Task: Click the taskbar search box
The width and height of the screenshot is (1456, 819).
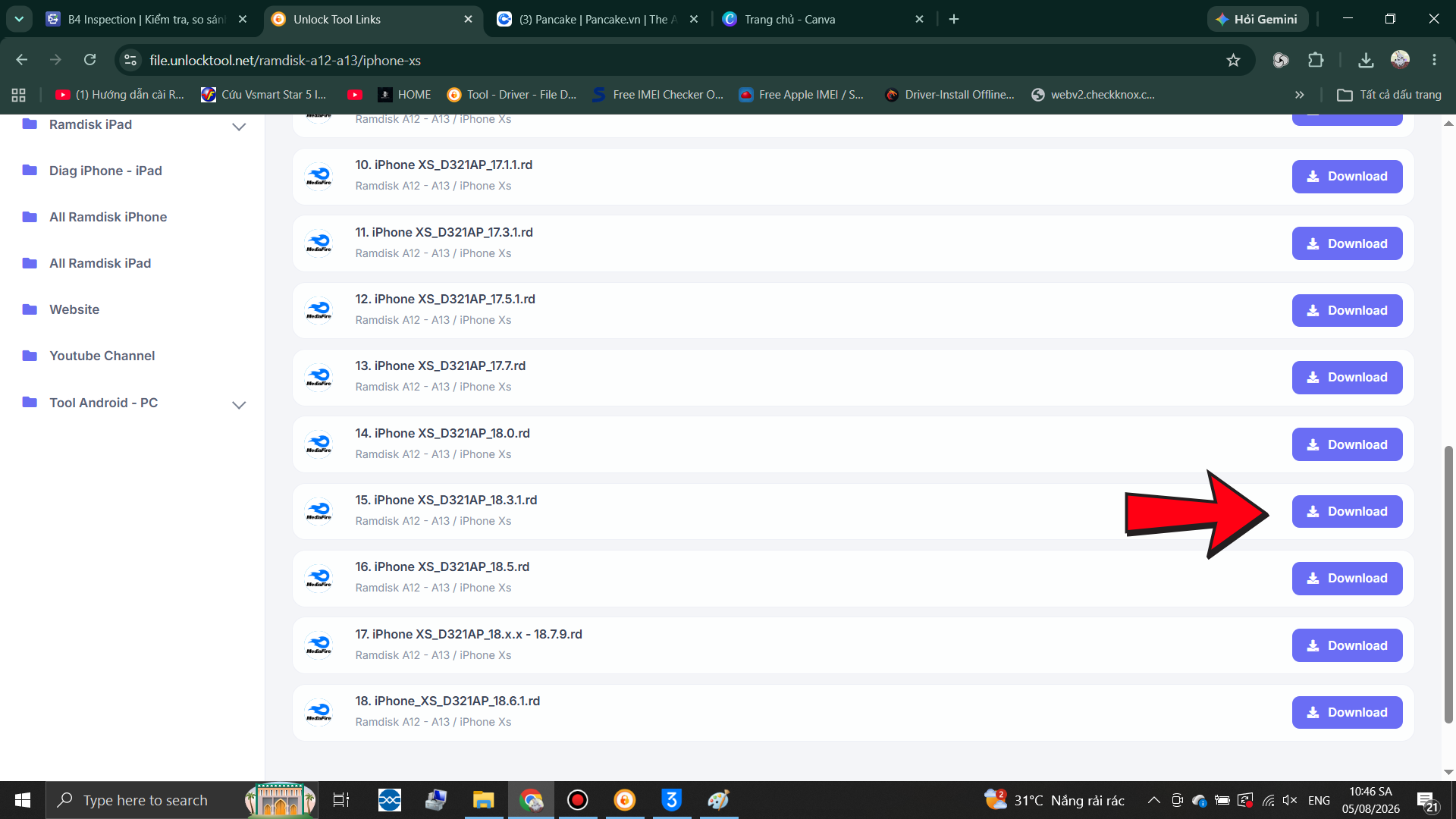Action: [x=182, y=800]
